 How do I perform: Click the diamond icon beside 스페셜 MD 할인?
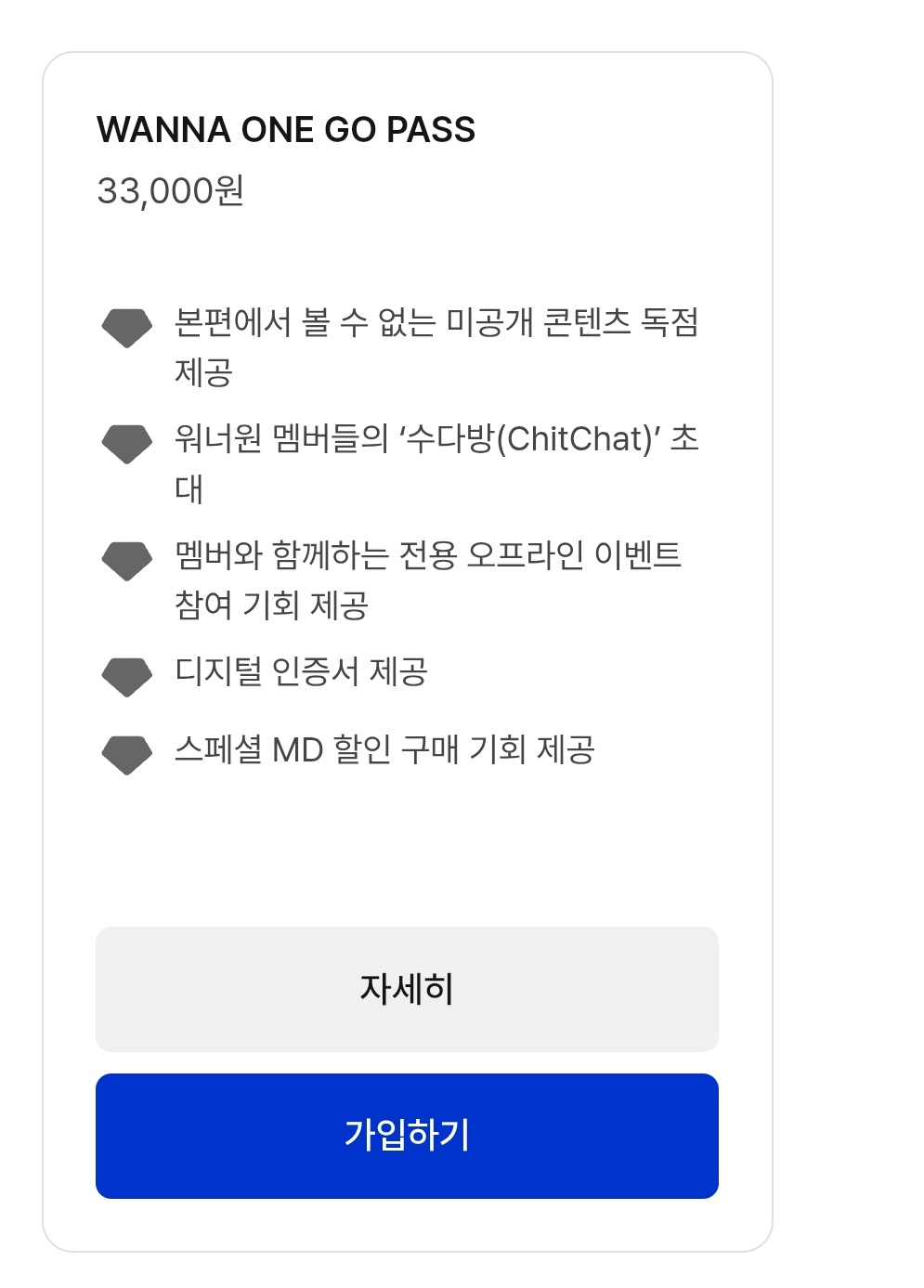[126, 755]
